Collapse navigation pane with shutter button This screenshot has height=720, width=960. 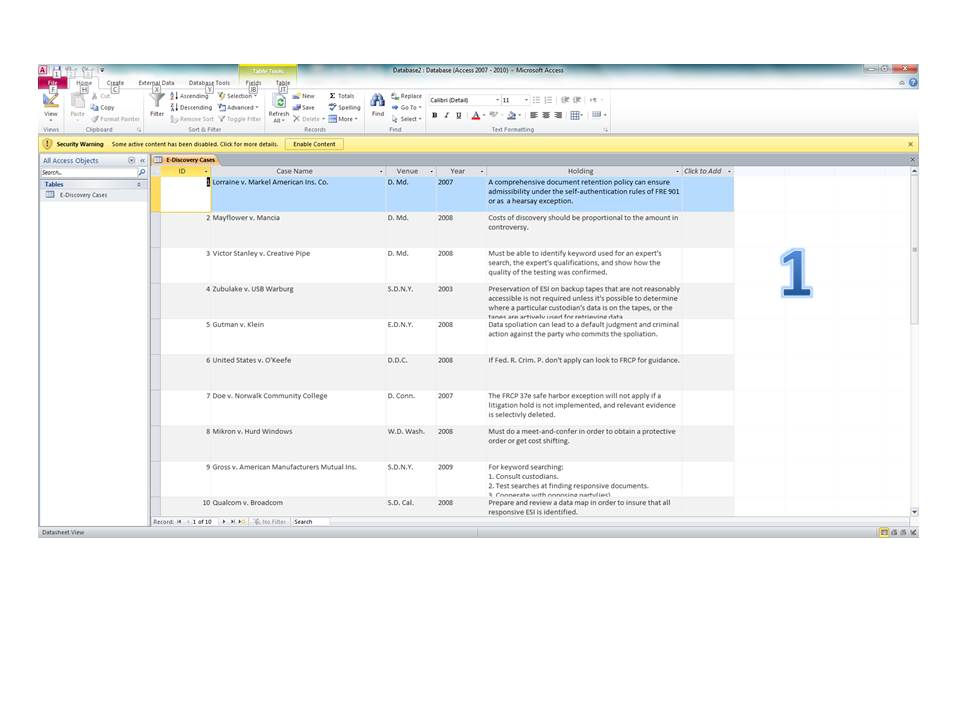142,160
